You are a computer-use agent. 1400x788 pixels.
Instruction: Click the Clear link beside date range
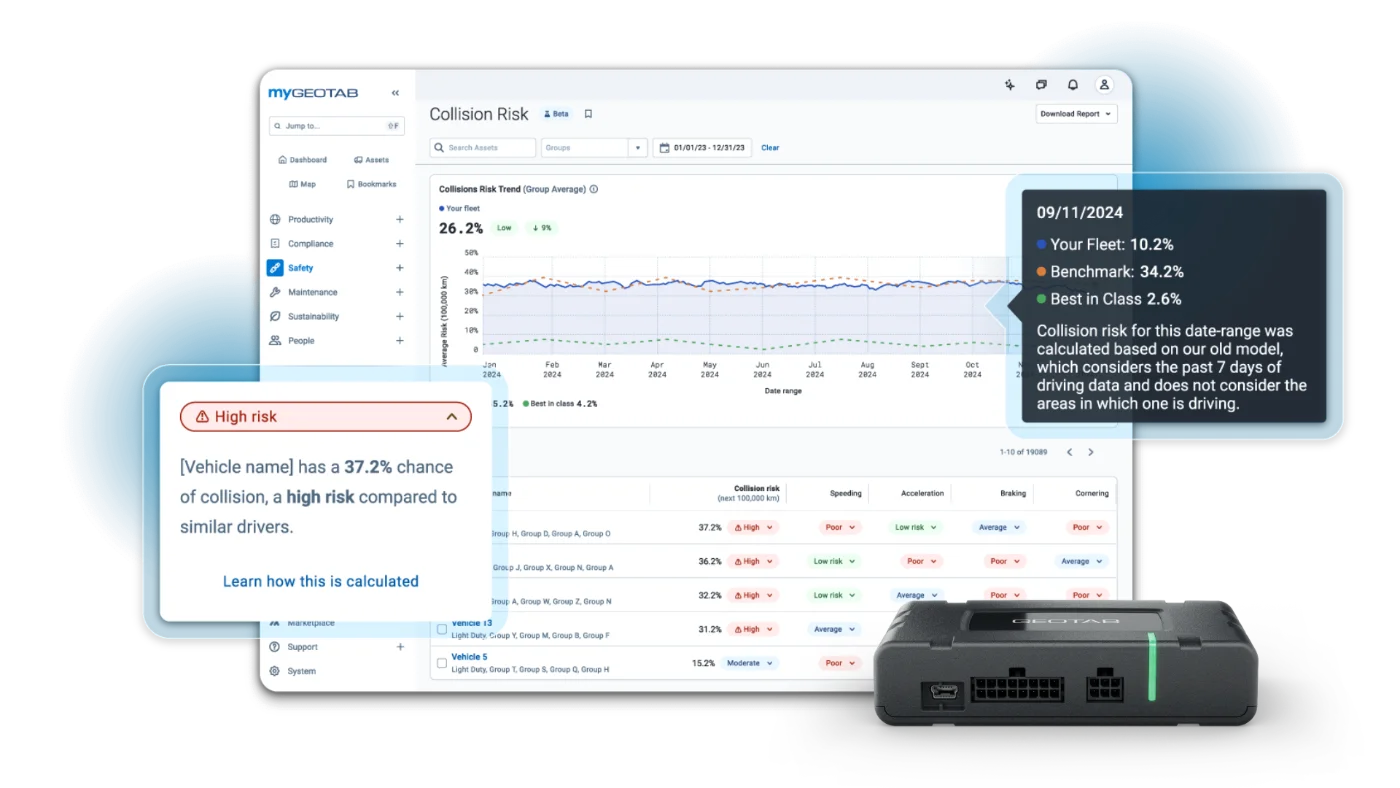click(x=770, y=147)
